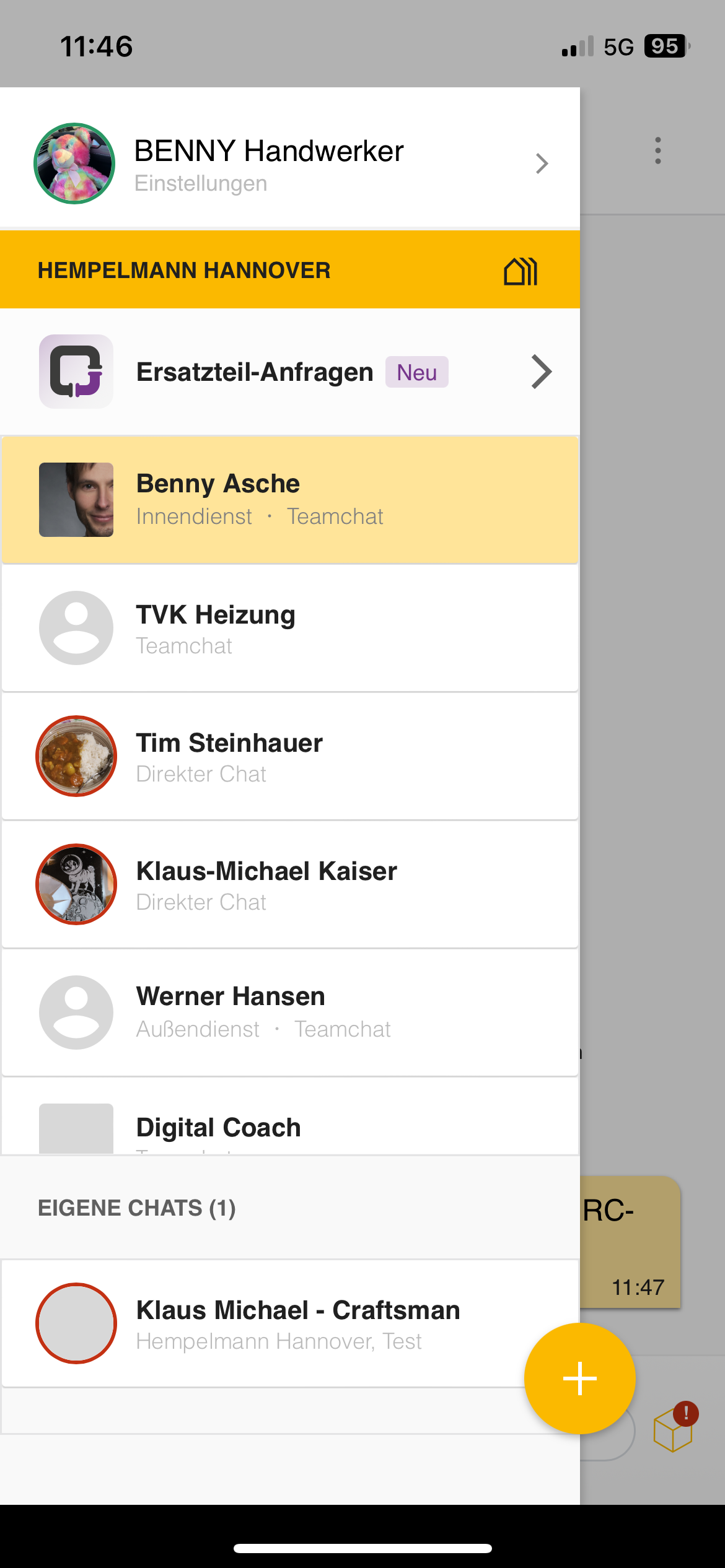This screenshot has width=725, height=1568.
Task: Open settings via chevron beside BENNY Handwerker
Action: [542, 163]
